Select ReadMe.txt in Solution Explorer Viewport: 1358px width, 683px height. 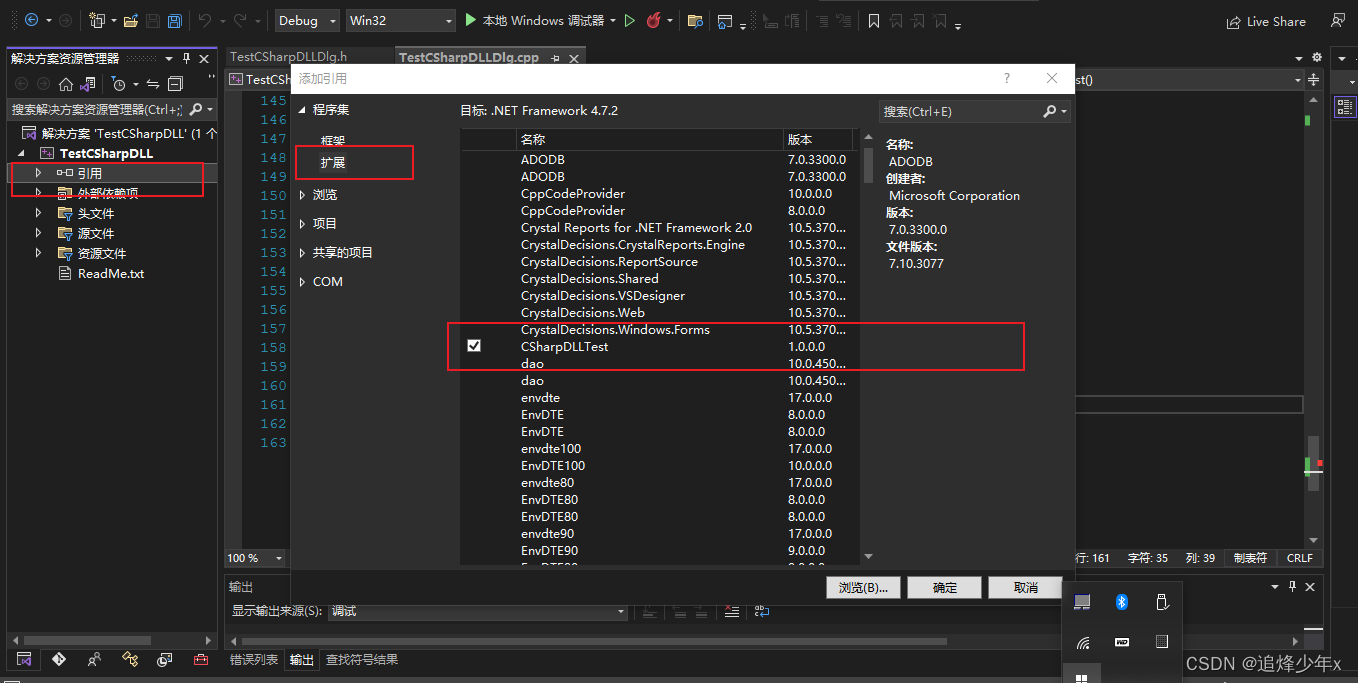click(x=111, y=273)
